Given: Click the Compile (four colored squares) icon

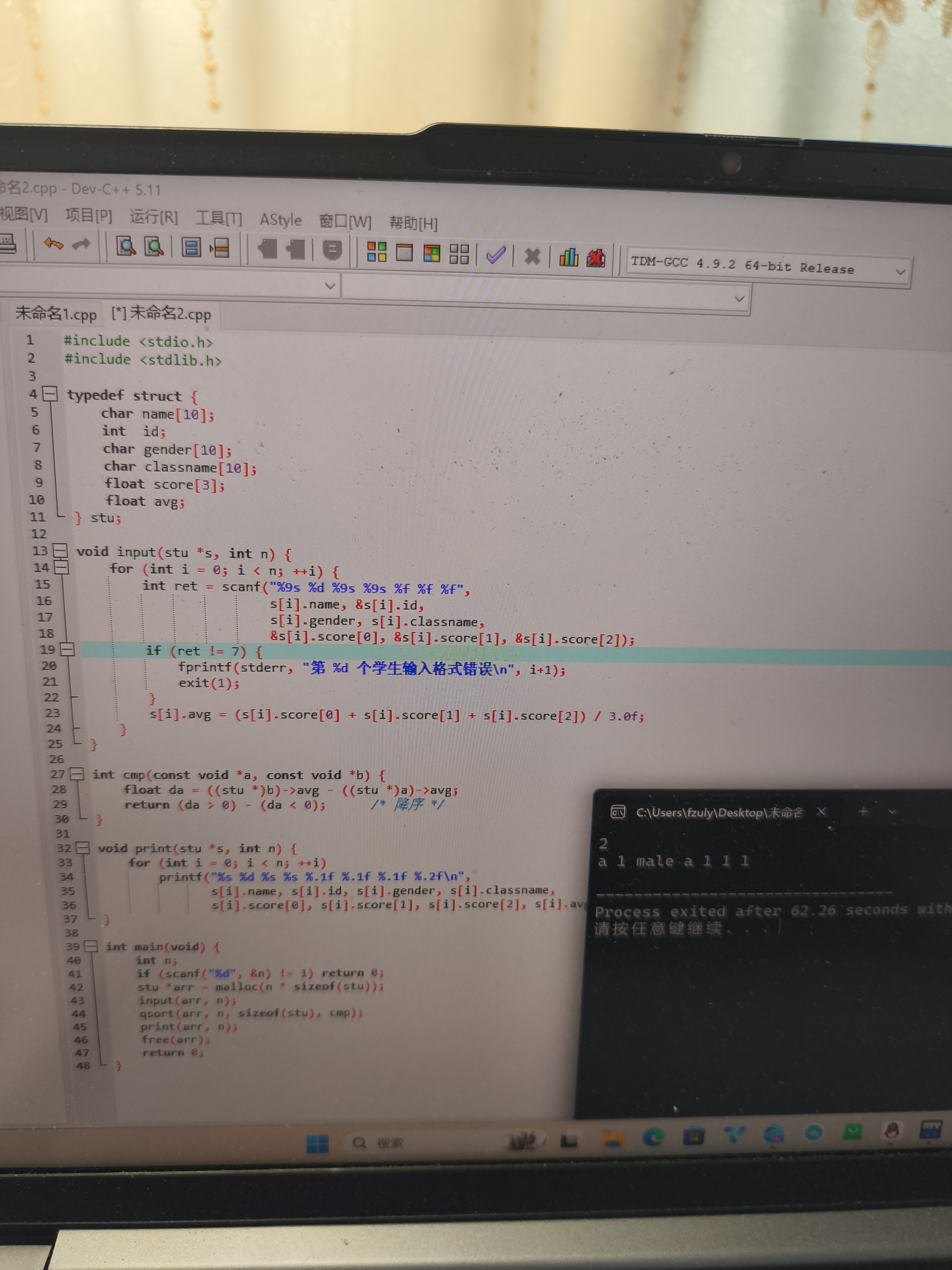Looking at the screenshot, I should click(377, 251).
